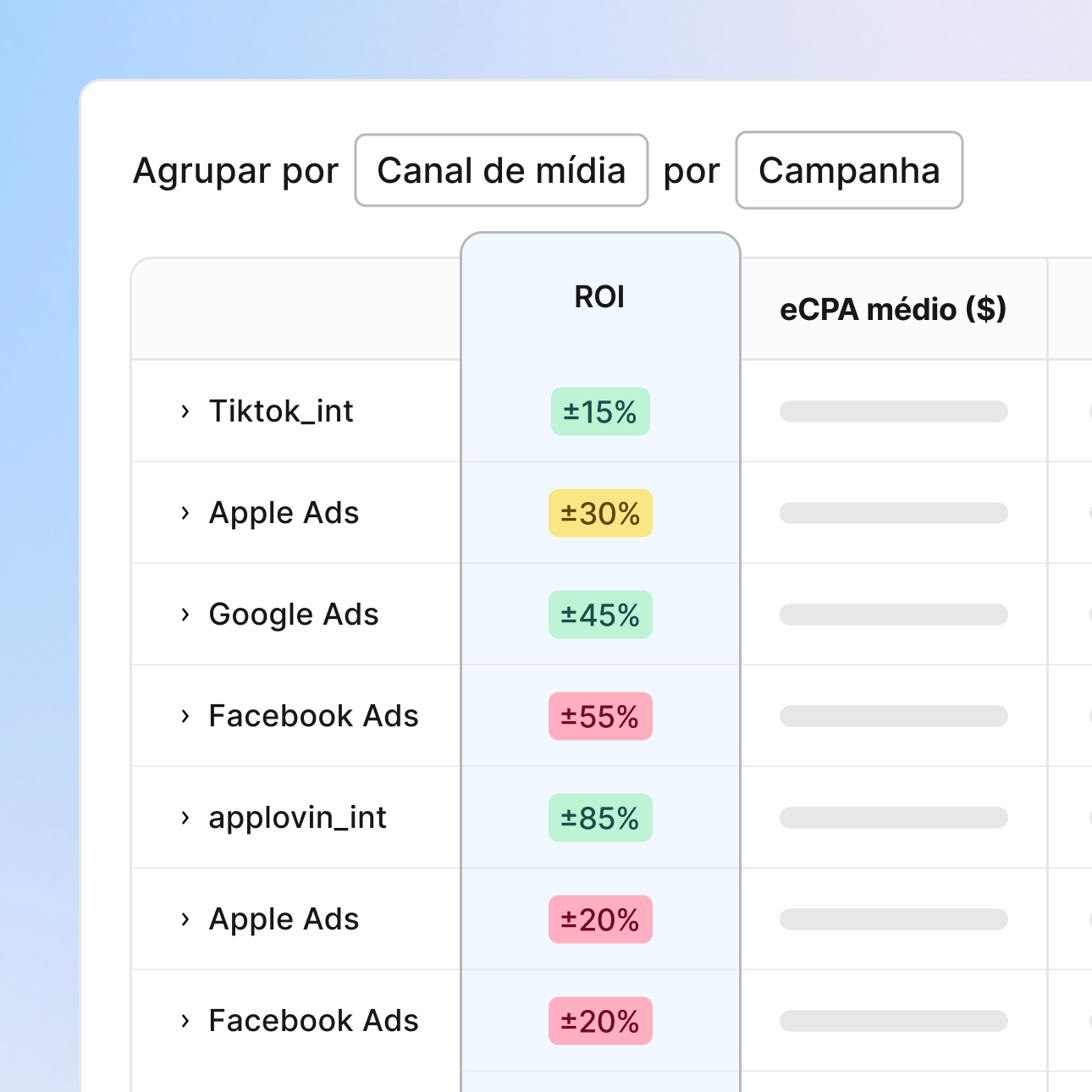This screenshot has width=1092, height=1092.
Task: Open the Campanha grouping dropdown
Action: [849, 170]
